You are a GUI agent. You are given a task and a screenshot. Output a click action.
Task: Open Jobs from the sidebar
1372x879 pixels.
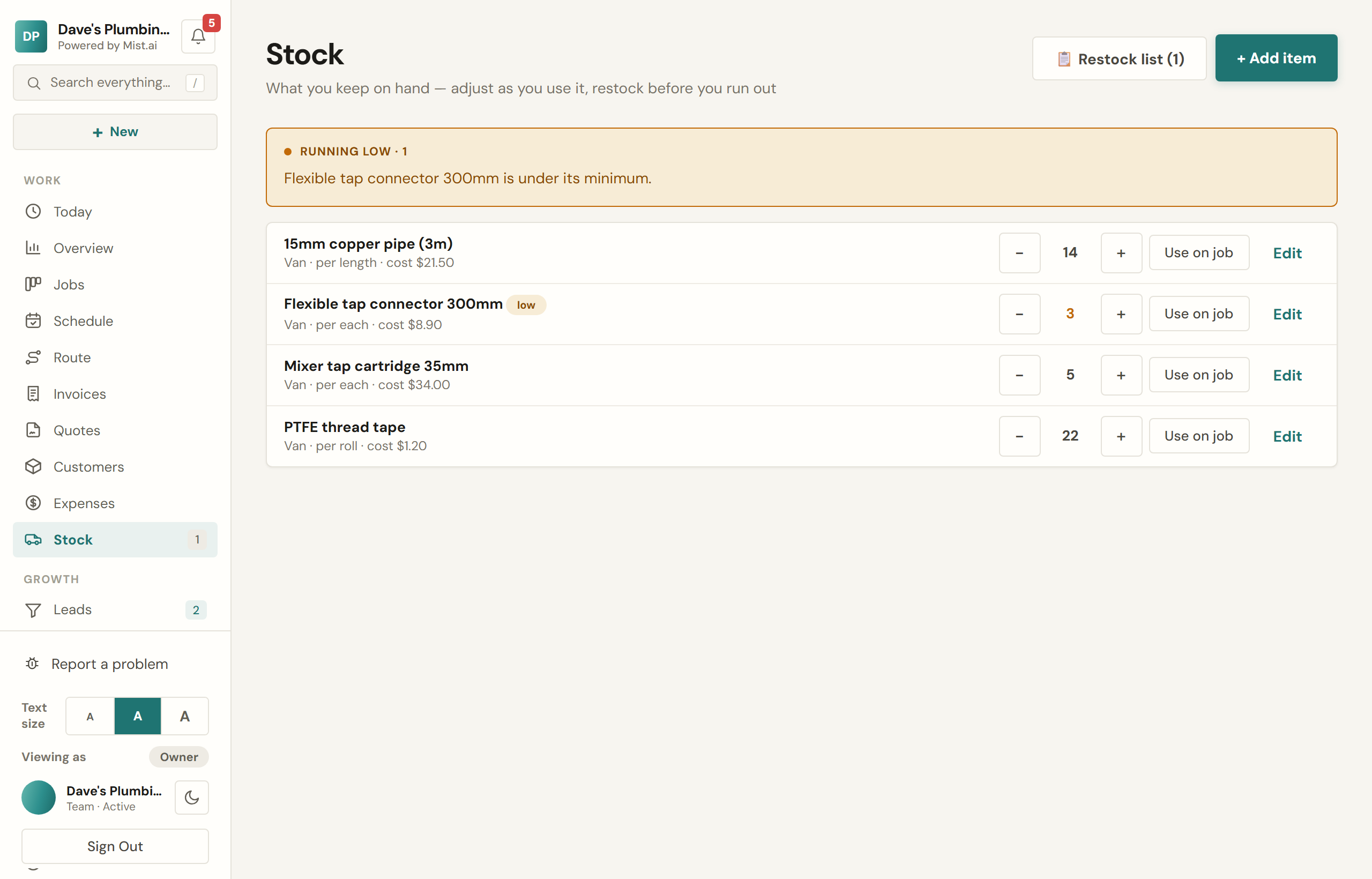(115, 285)
